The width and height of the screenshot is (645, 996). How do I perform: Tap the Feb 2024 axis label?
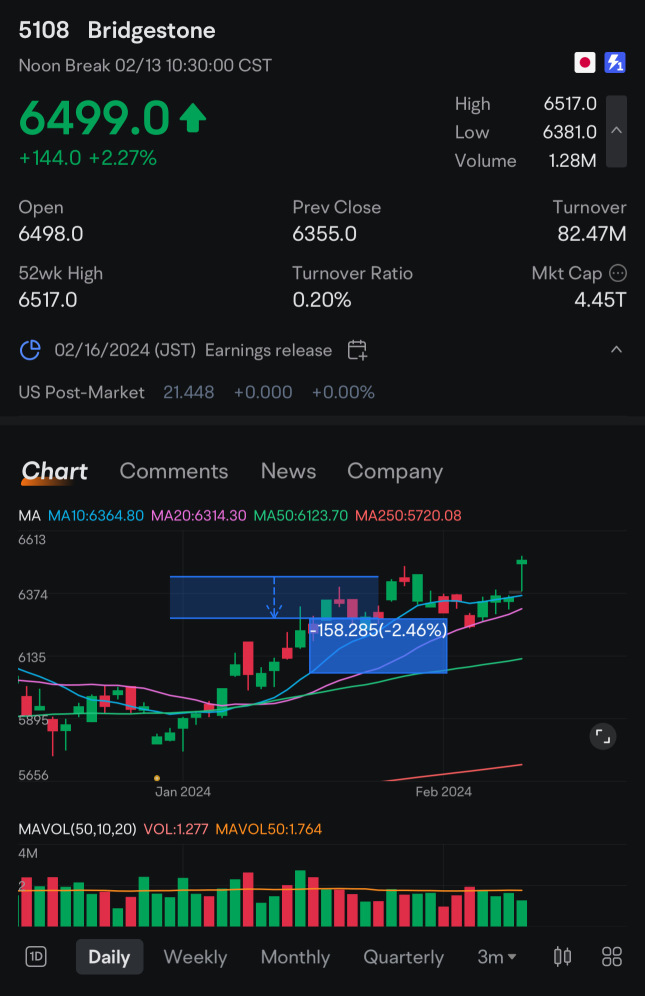click(444, 791)
